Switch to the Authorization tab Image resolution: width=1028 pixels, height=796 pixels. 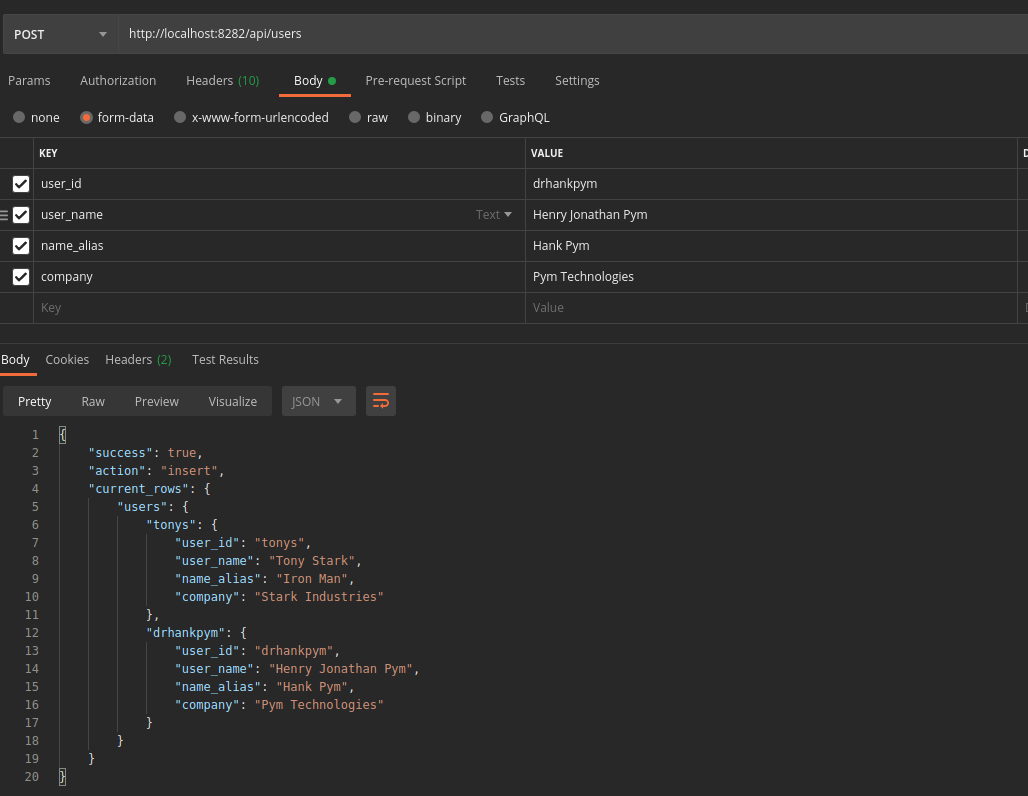[118, 81]
